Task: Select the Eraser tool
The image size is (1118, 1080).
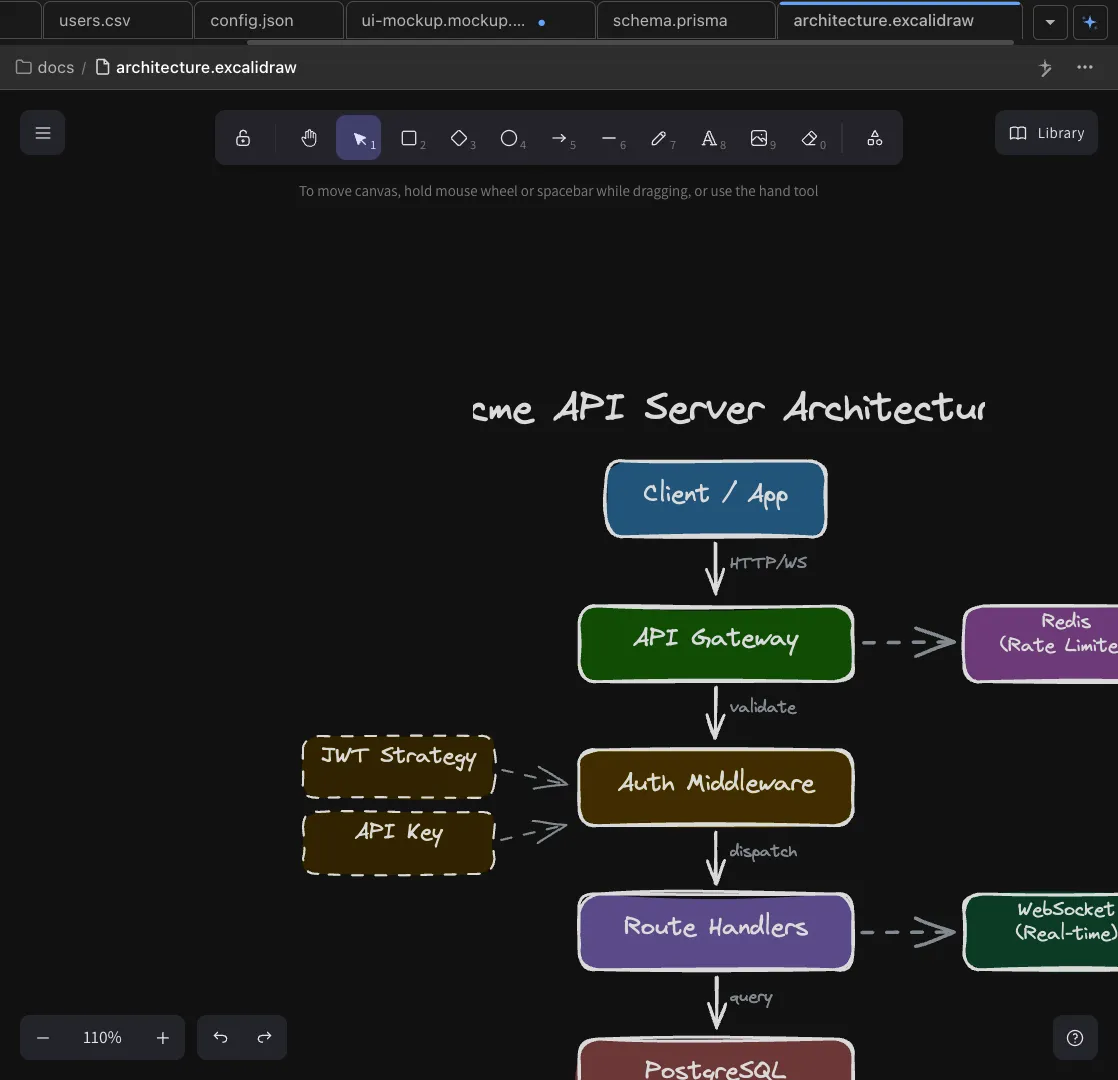Action: coord(810,137)
